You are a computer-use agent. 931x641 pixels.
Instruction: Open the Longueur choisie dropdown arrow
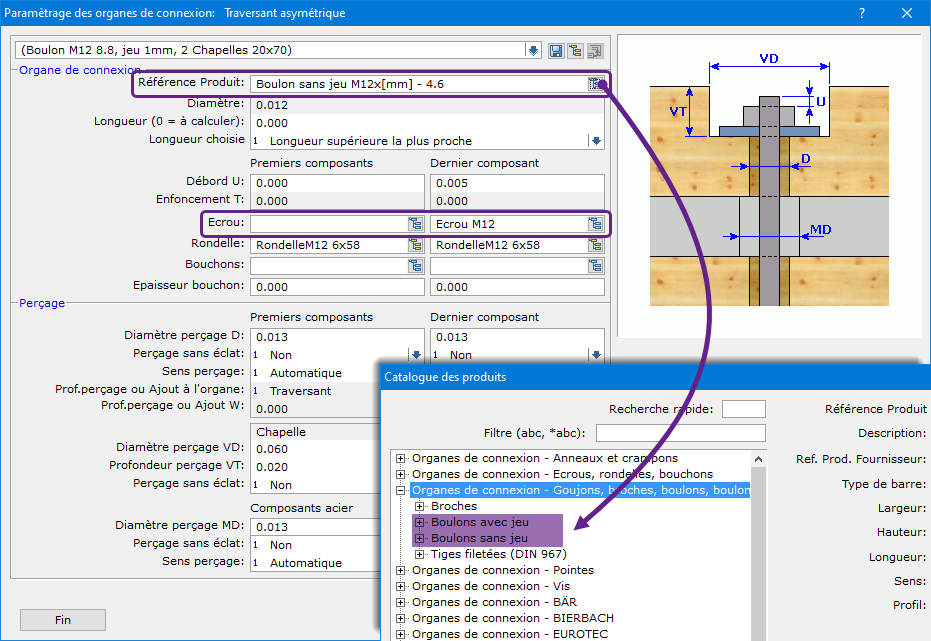coord(596,141)
